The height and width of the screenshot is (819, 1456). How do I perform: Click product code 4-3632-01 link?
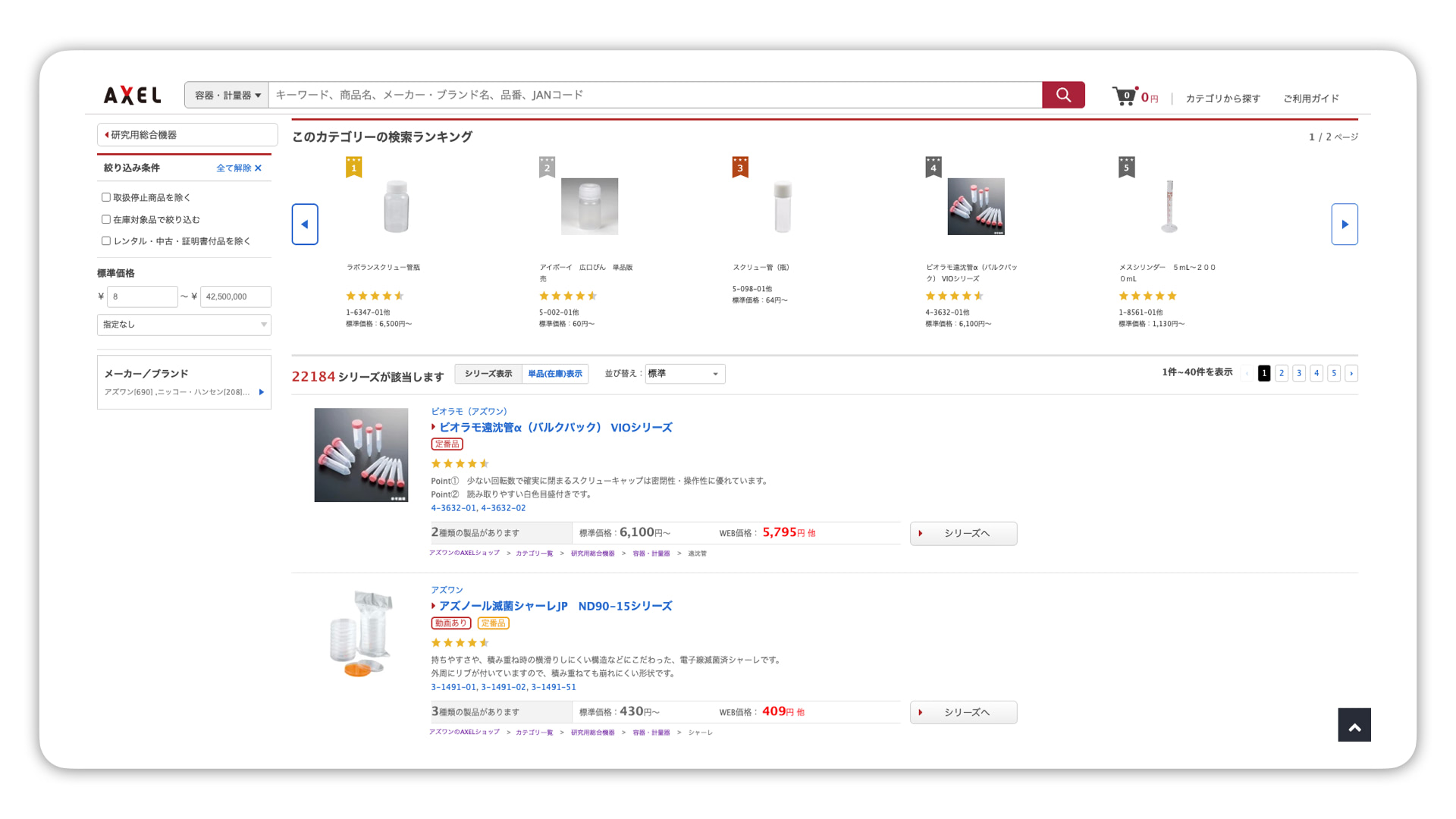[x=453, y=508]
